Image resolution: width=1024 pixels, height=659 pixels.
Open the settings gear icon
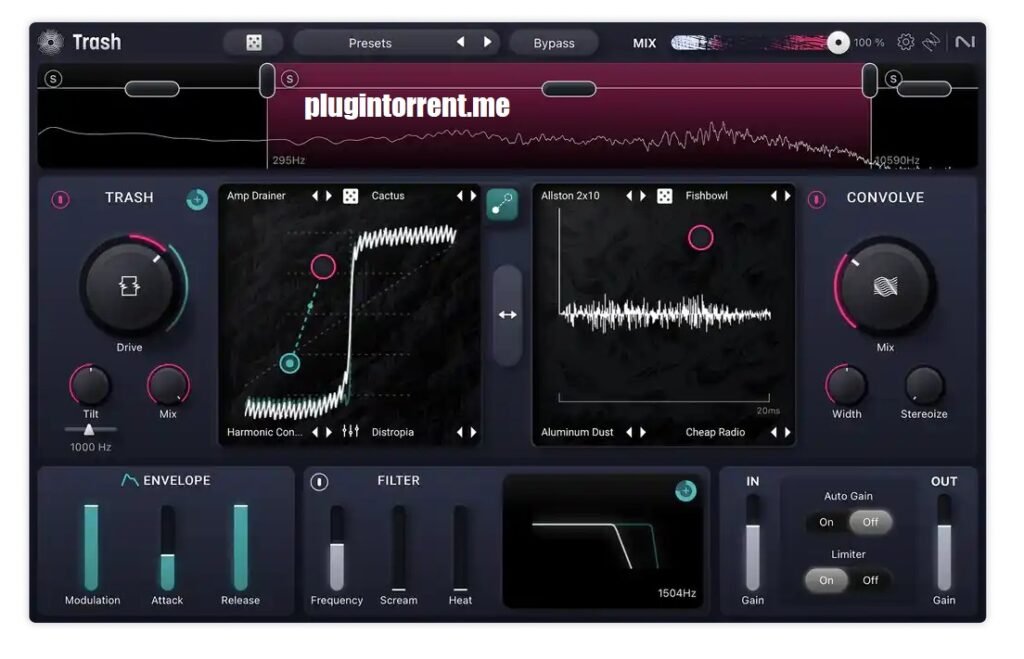point(905,42)
